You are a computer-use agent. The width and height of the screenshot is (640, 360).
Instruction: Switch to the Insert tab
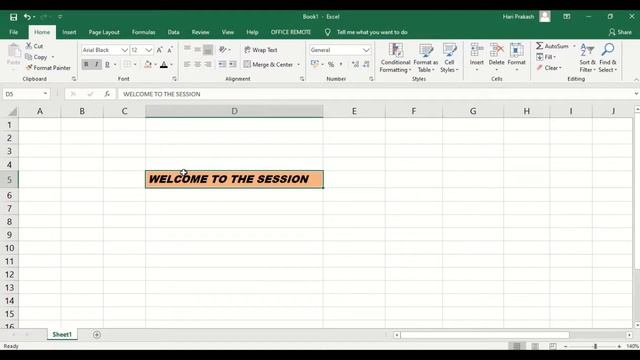point(69,32)
